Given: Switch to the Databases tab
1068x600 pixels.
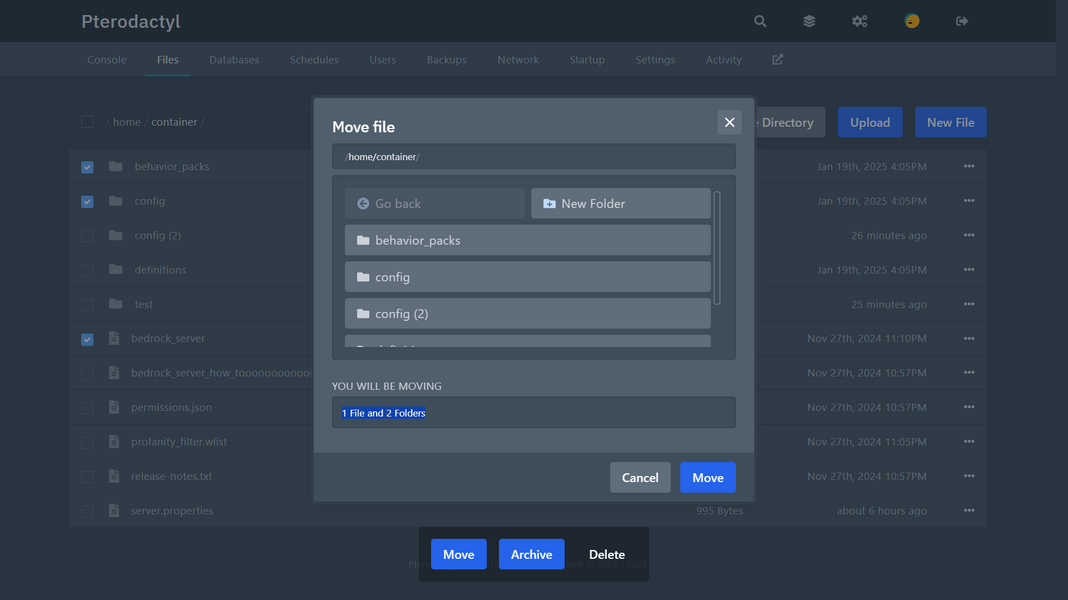Looking at the screenshot, I should 234,59.
